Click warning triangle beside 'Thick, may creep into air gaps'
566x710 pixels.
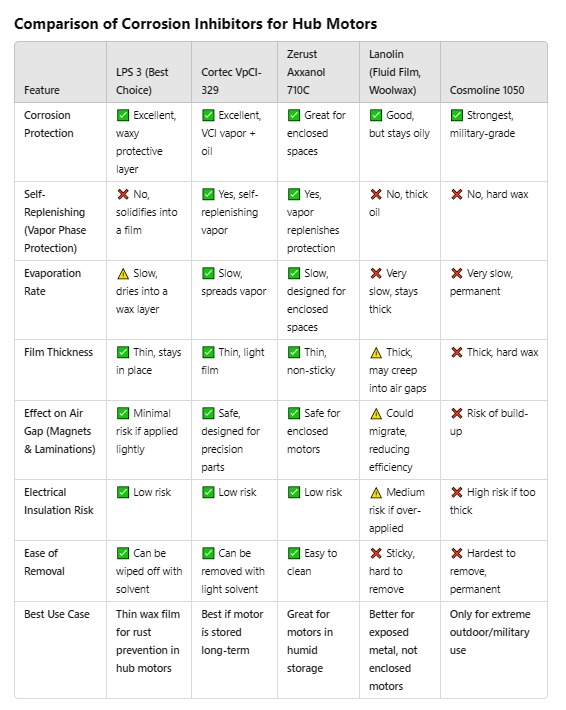pyautogui.click(x=376, y=352)
